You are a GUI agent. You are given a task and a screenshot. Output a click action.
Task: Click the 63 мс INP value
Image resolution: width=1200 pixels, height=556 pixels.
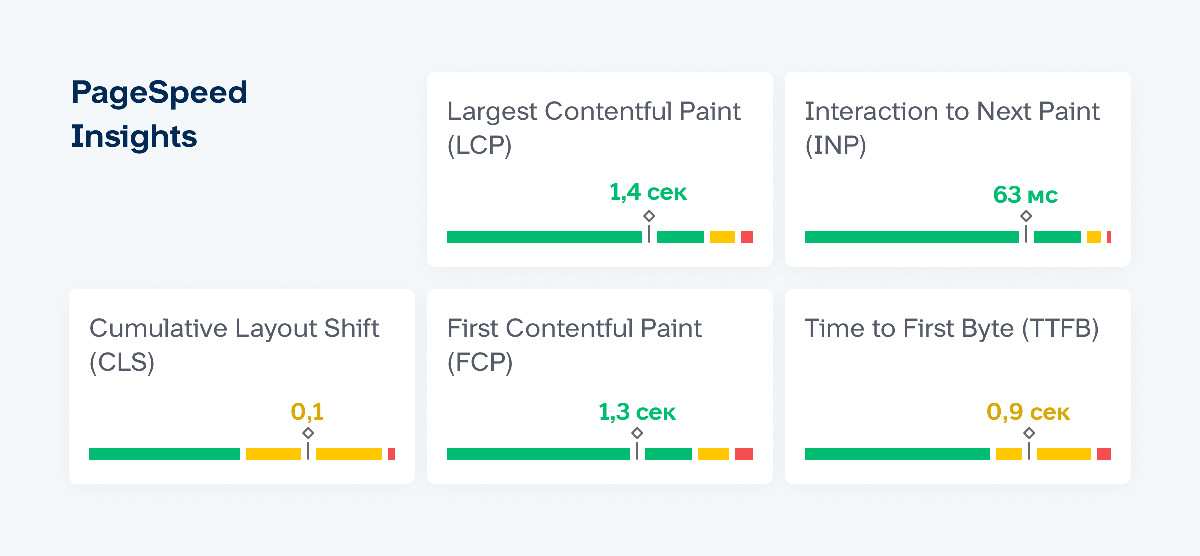1025,194
